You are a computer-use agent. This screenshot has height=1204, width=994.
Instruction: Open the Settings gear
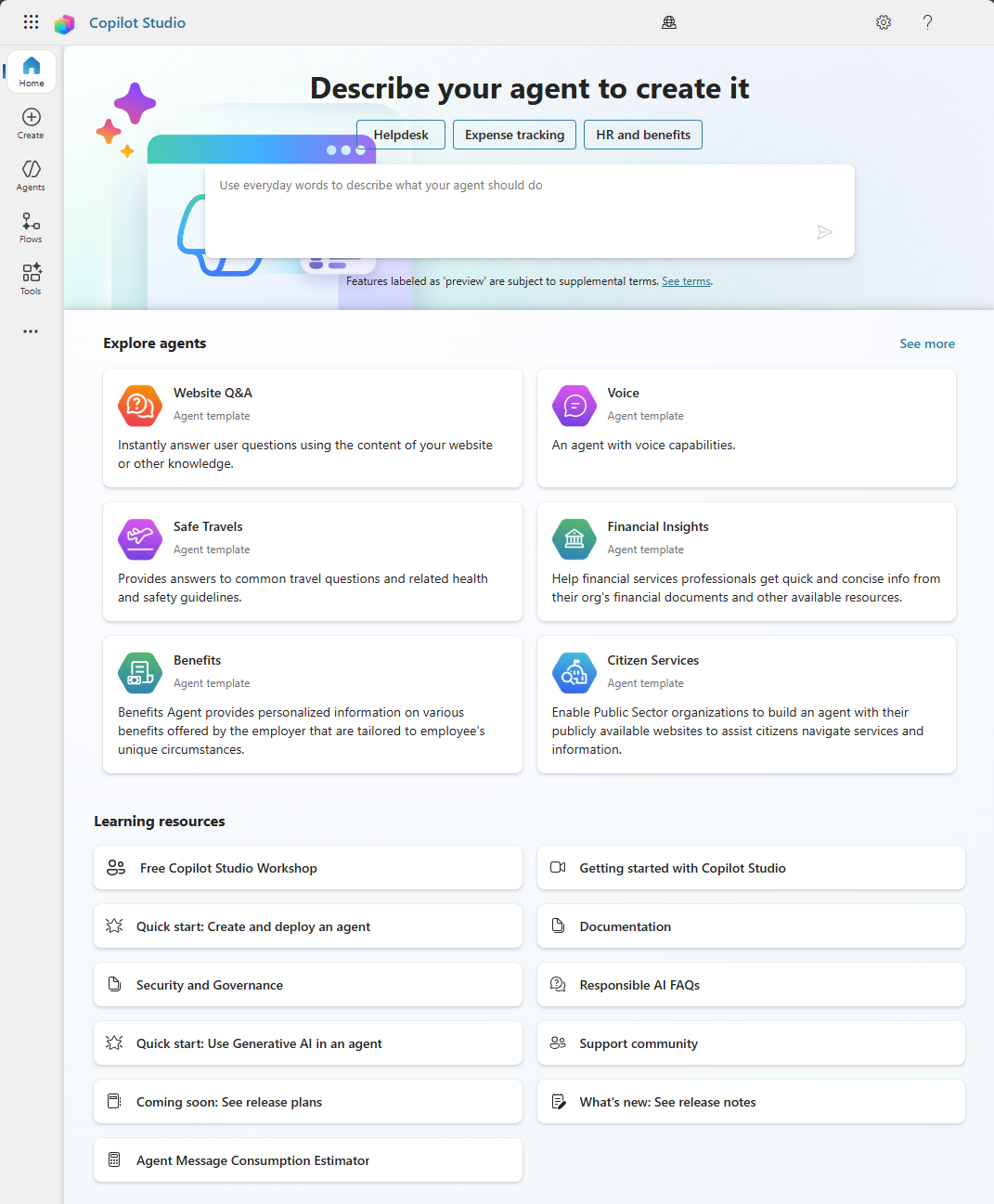tap(883, 21)
